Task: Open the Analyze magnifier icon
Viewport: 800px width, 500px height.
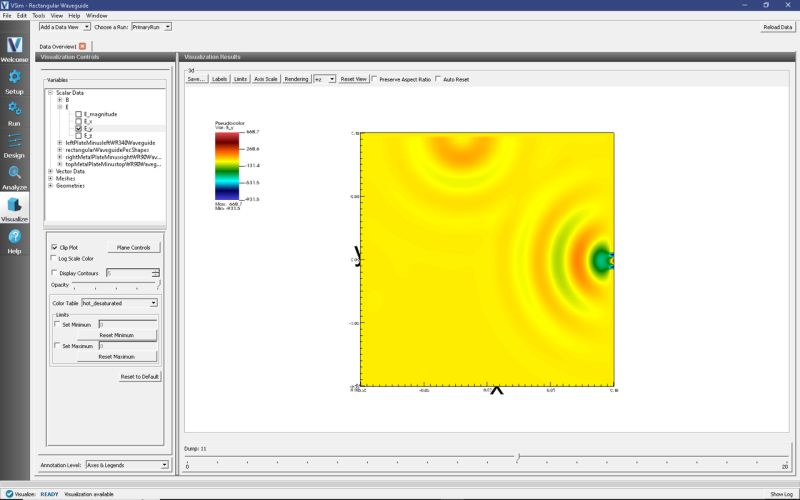Action: (x=14, y=173)
